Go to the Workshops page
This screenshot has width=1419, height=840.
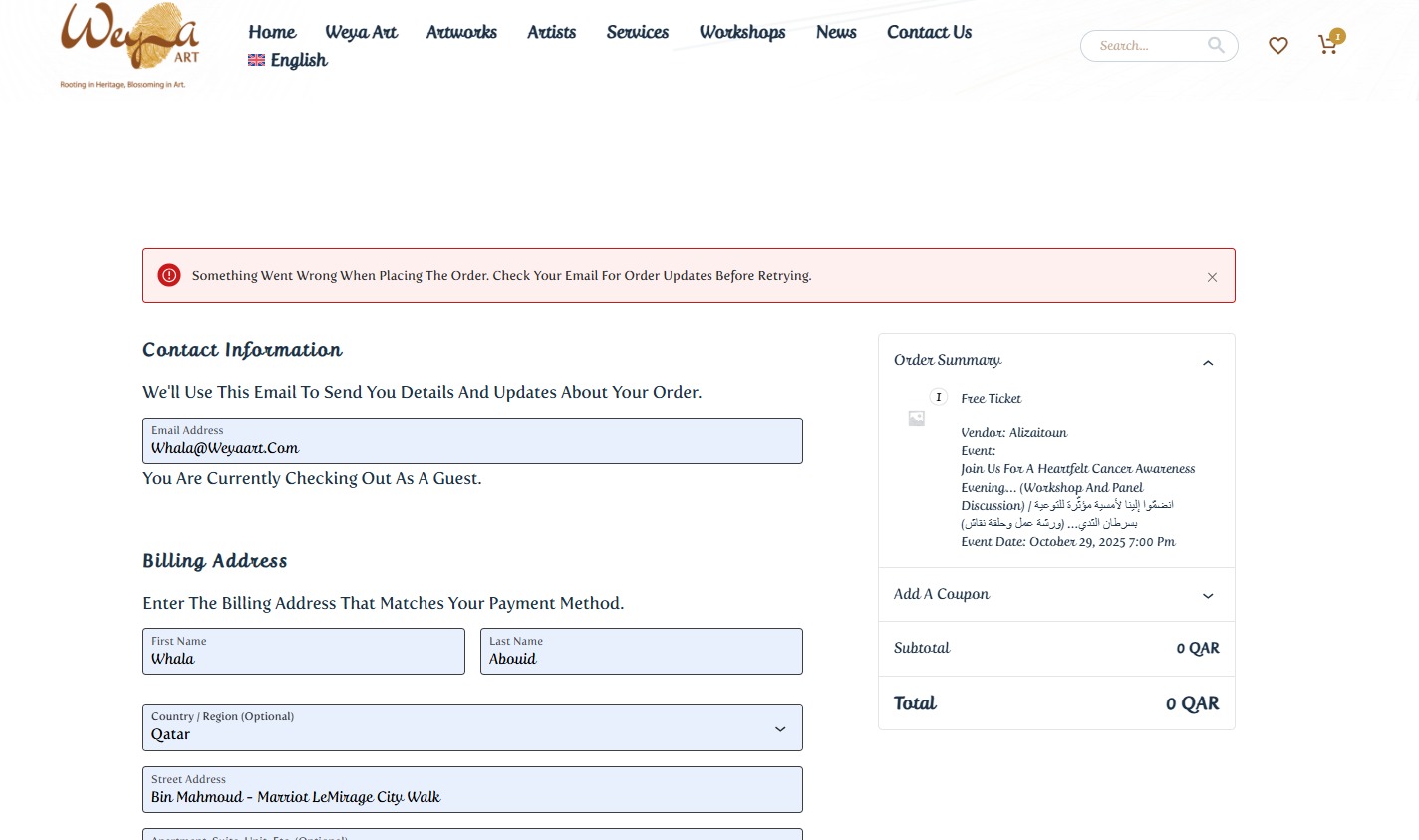pyautogui.click(x=741, y=32)
